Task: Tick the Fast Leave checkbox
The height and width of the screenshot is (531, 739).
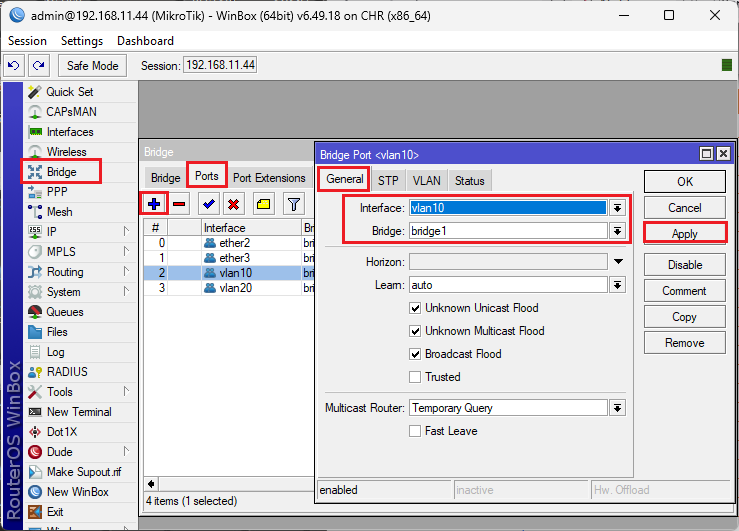Action: click(x=415, y=431)
